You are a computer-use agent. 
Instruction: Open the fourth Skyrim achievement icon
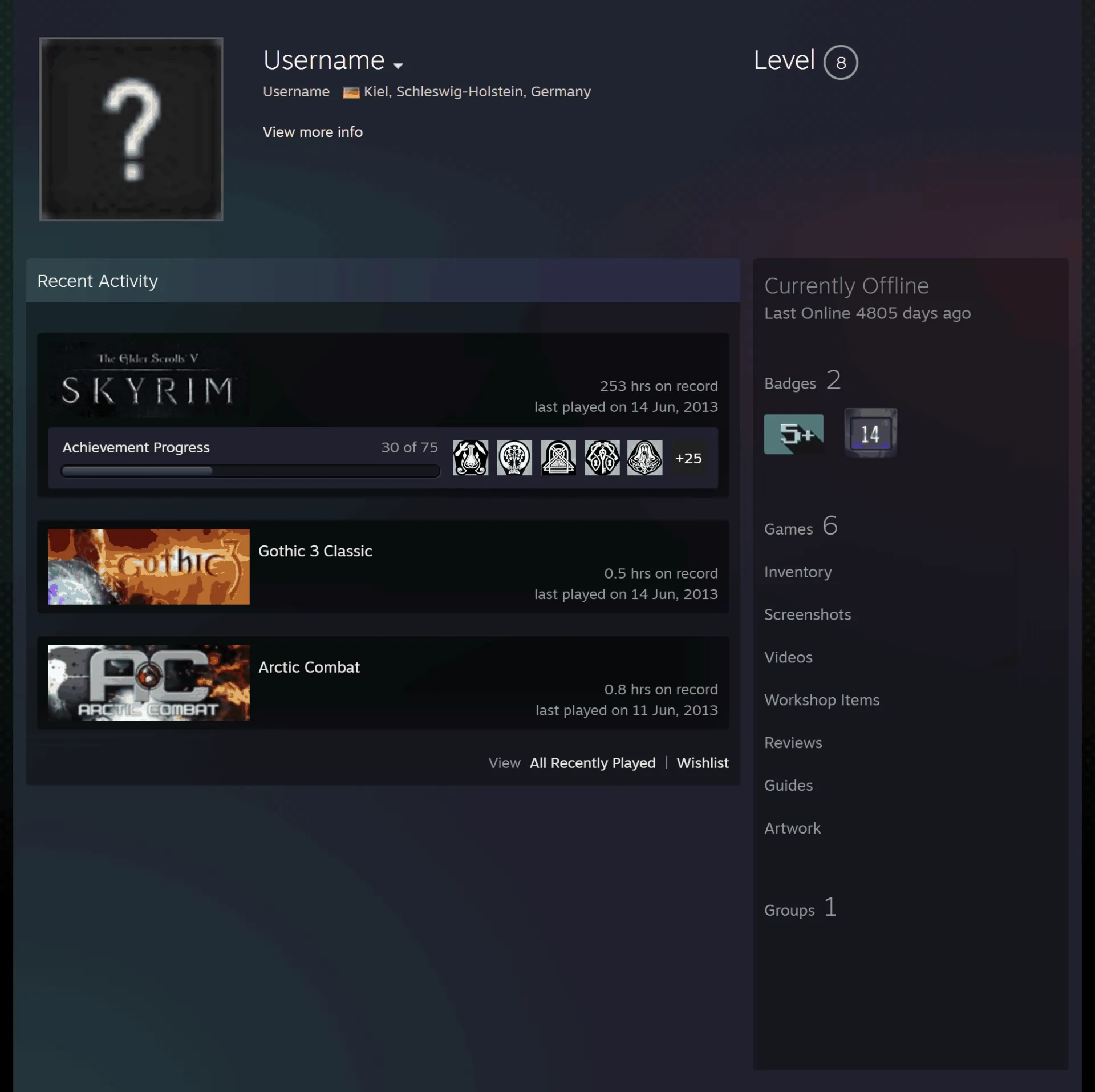click(x=602, y=458)
